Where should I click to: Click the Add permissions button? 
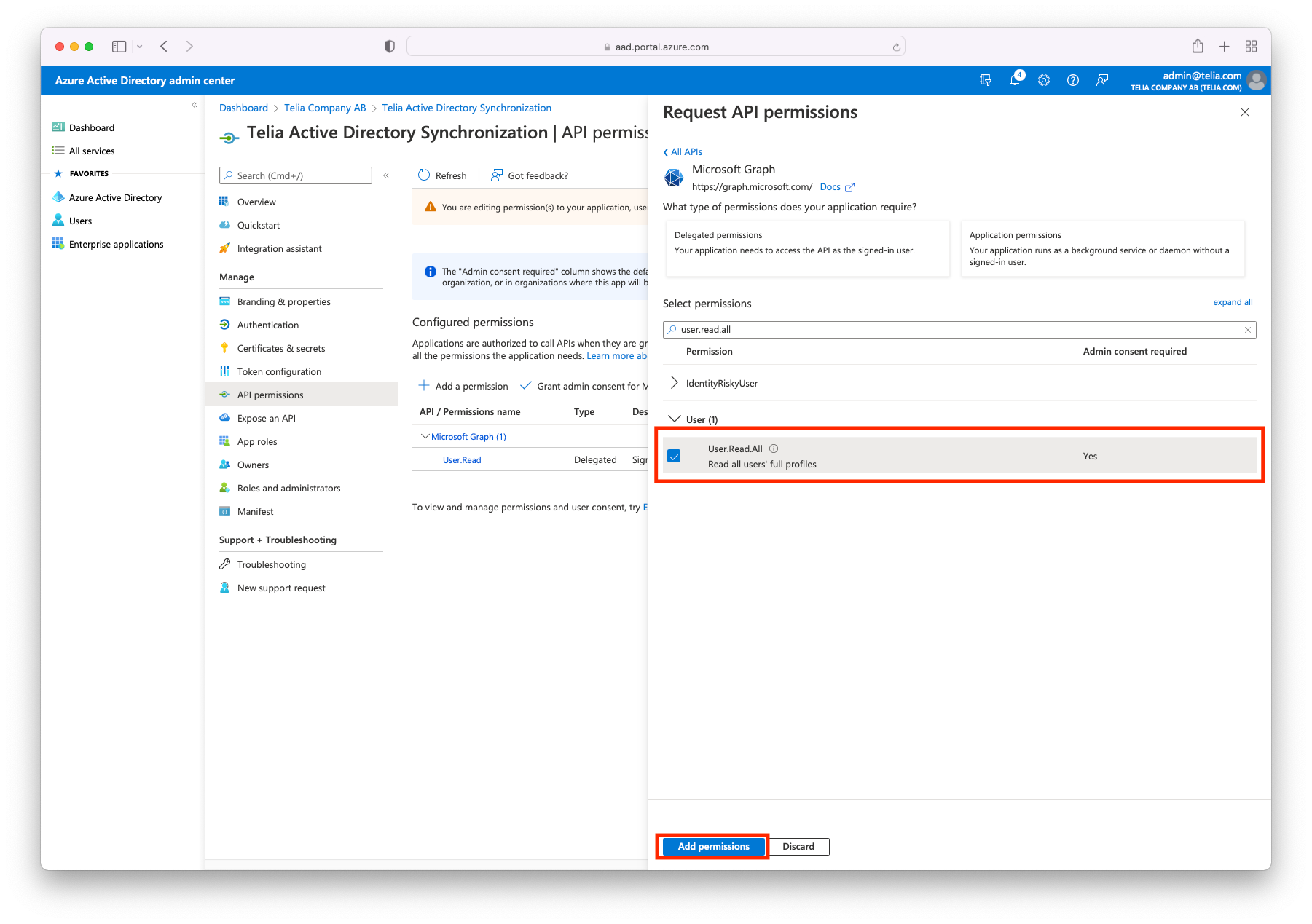coord(713,846)
